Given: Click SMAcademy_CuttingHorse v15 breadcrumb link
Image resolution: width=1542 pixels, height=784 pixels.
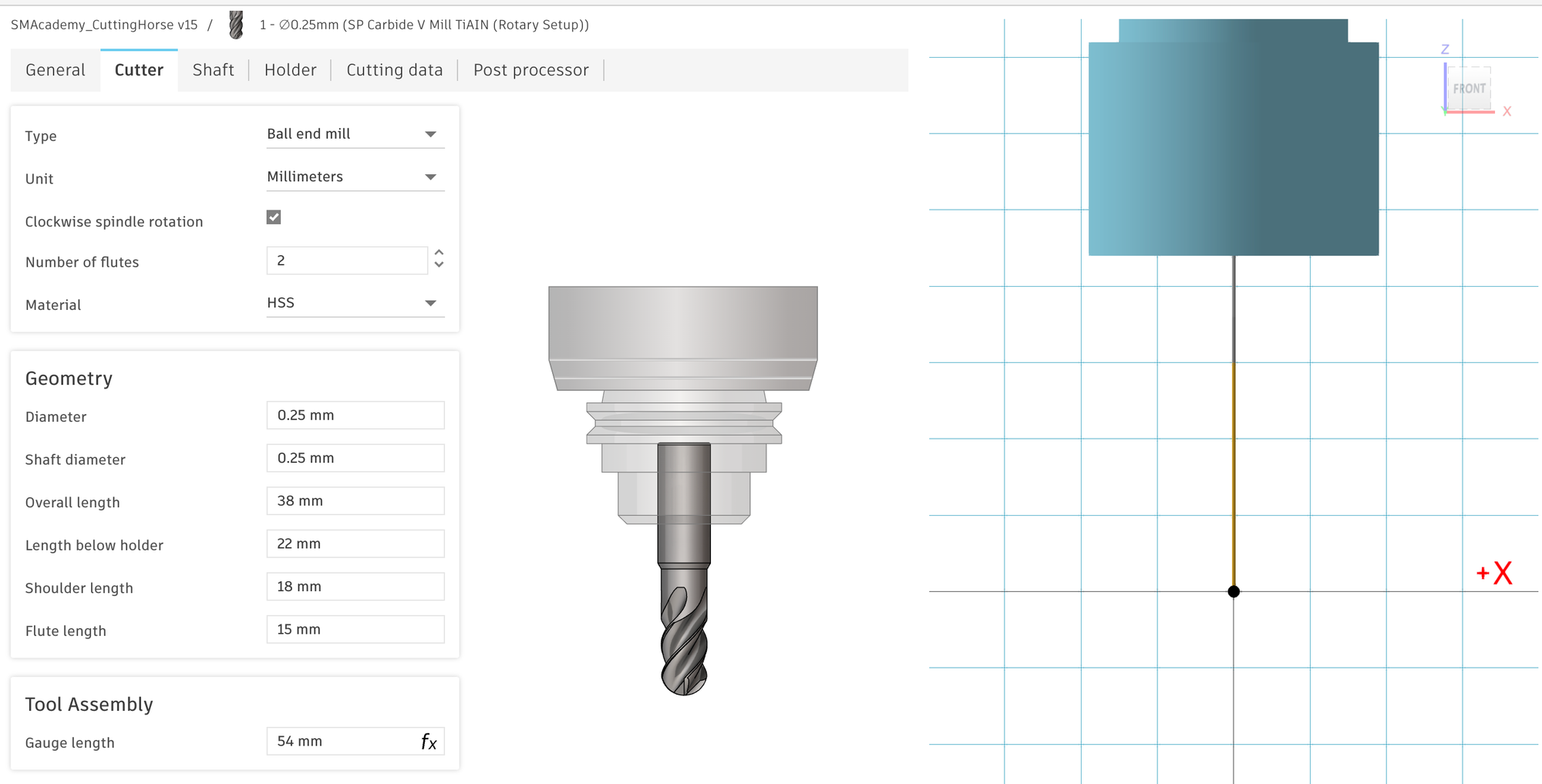Looking at the screenshot, I should [x=104, y=25].
